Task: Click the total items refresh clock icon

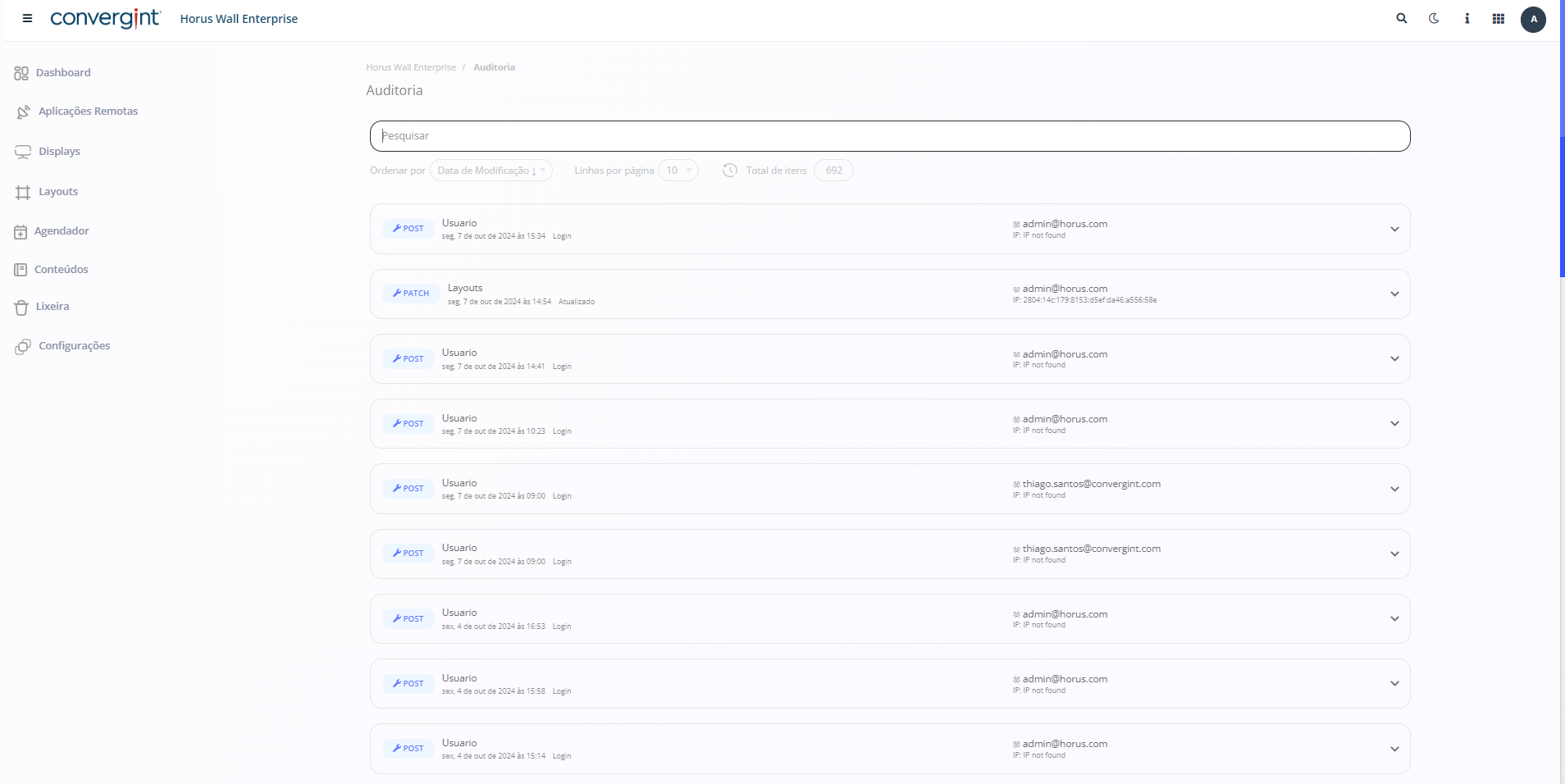Action: [729, 171]
